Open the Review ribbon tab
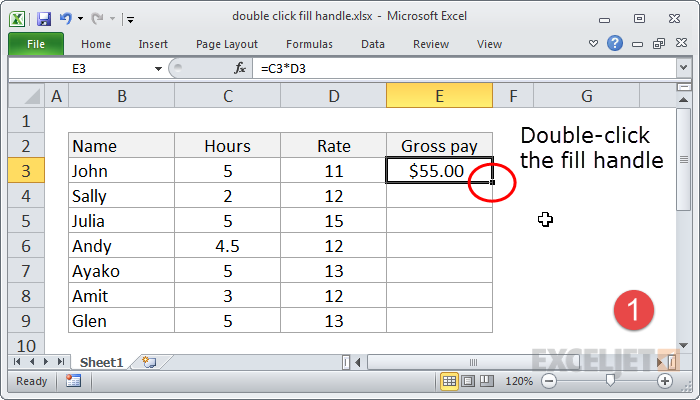The width and height of the screenshot is (700, 400). tap(431, 44)
